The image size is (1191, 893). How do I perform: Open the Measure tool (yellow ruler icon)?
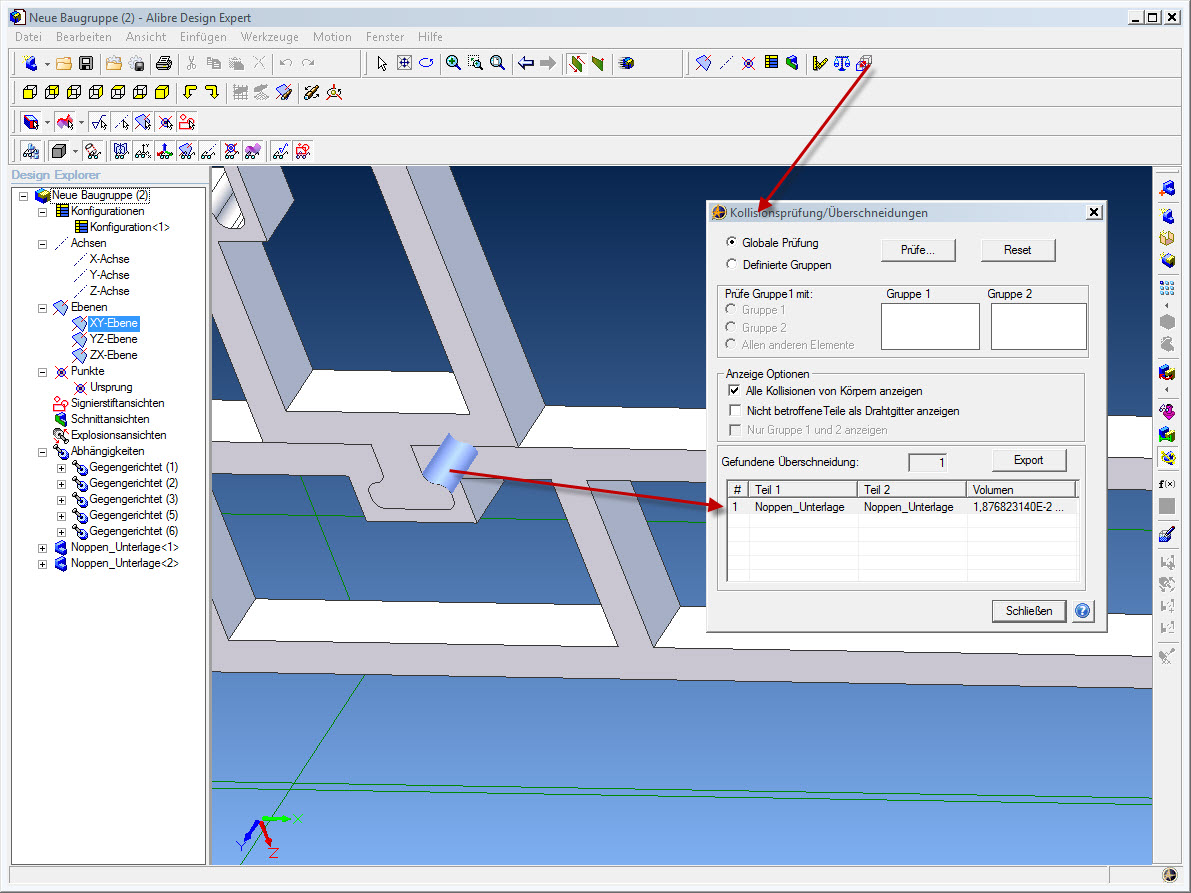pos(820,63)
